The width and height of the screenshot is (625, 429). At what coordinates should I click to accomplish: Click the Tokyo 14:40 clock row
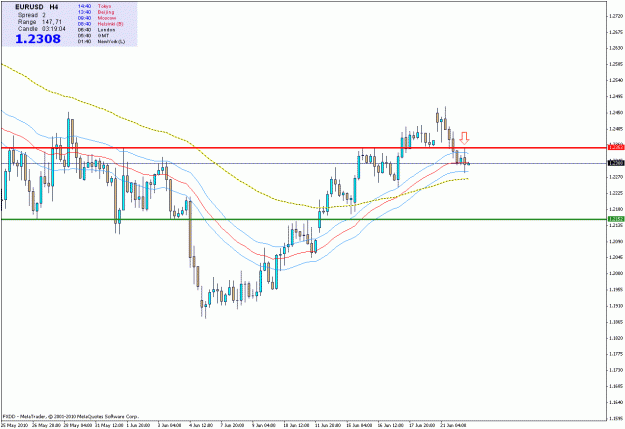94,6
